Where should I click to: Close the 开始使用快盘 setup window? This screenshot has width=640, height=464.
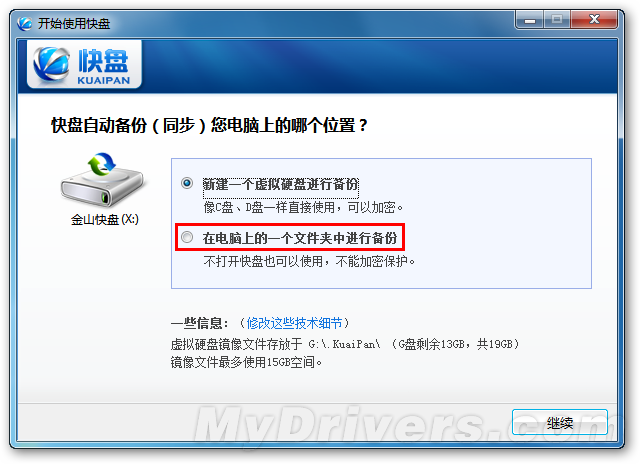pos(594,20)
